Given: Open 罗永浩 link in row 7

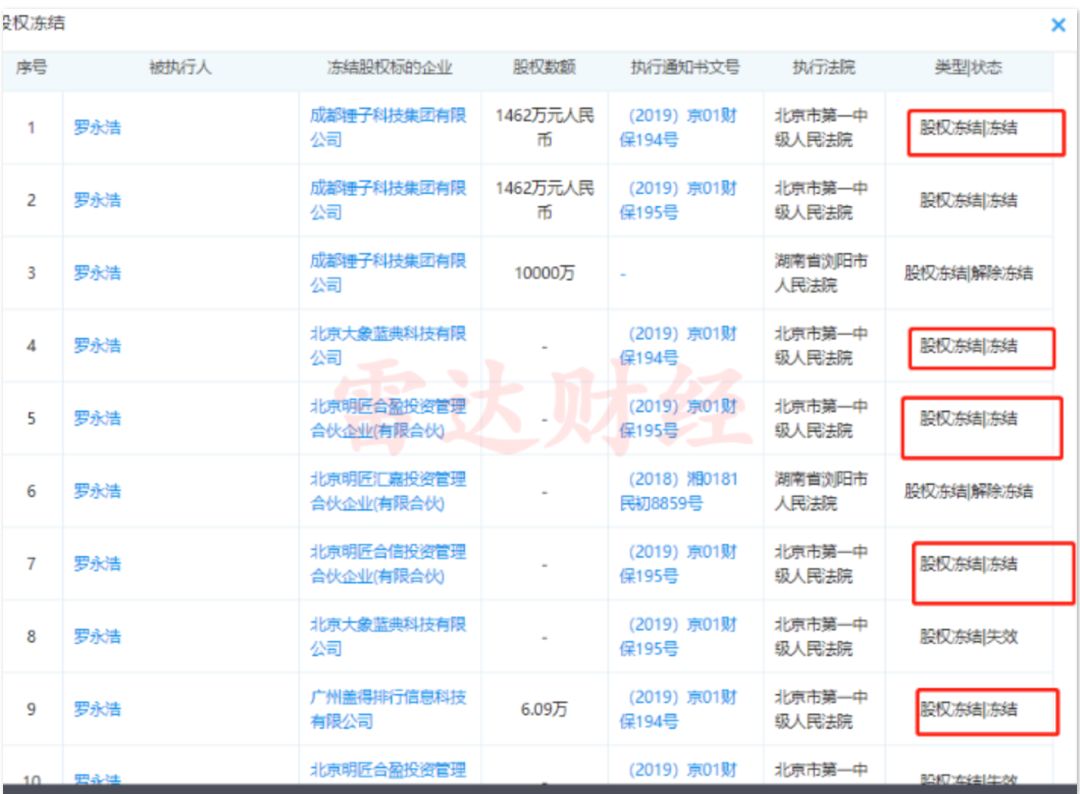Looking at the screenshot, I should click(x=97, y=564).
